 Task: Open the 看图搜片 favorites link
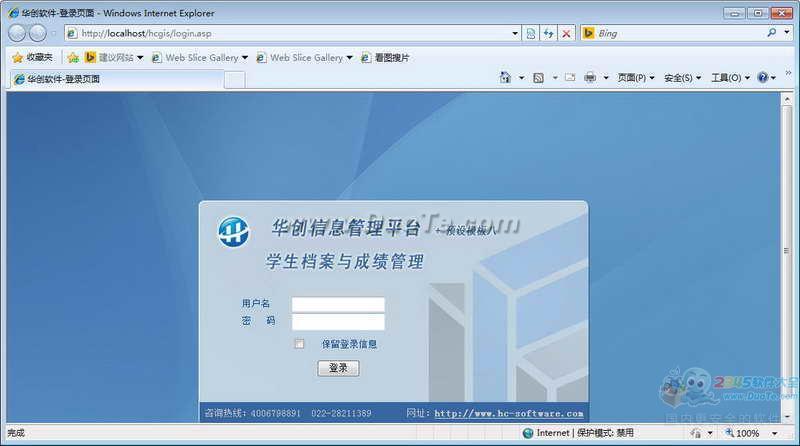(x=385, y=58)
